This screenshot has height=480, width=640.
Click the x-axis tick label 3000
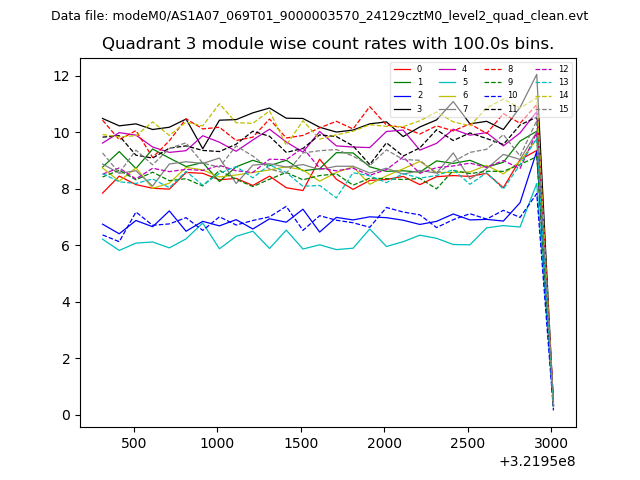[552, 443]
